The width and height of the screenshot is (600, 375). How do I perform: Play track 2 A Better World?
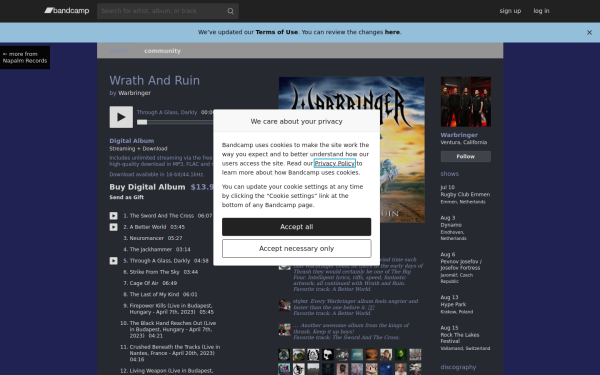coord(114,227)
